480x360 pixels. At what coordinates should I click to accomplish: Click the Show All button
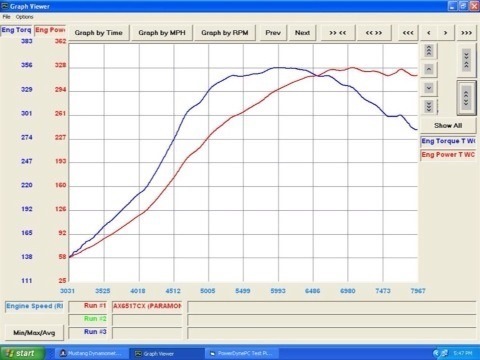pyautogui.click(x=448, y=126)
